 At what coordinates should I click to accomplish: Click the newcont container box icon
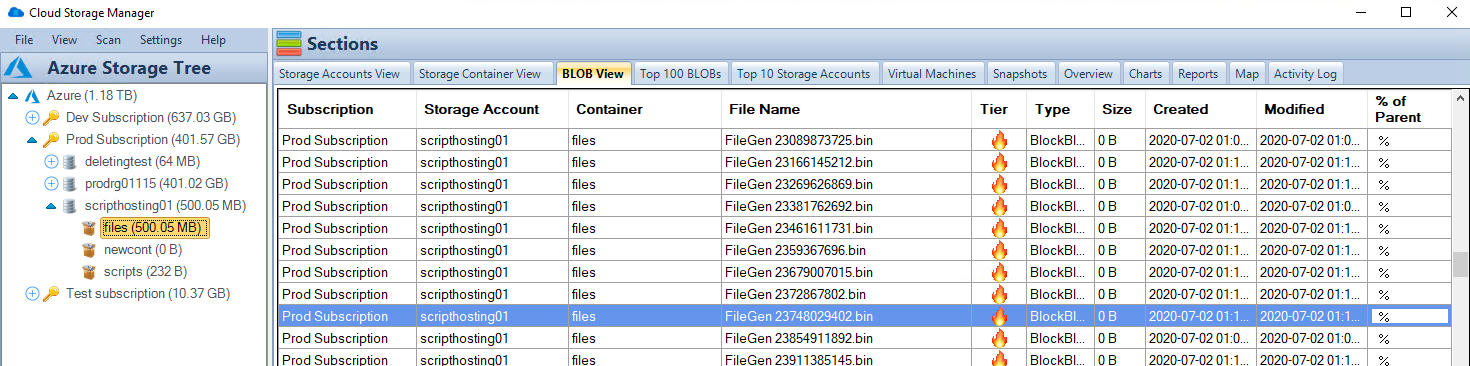coord(89,250)
